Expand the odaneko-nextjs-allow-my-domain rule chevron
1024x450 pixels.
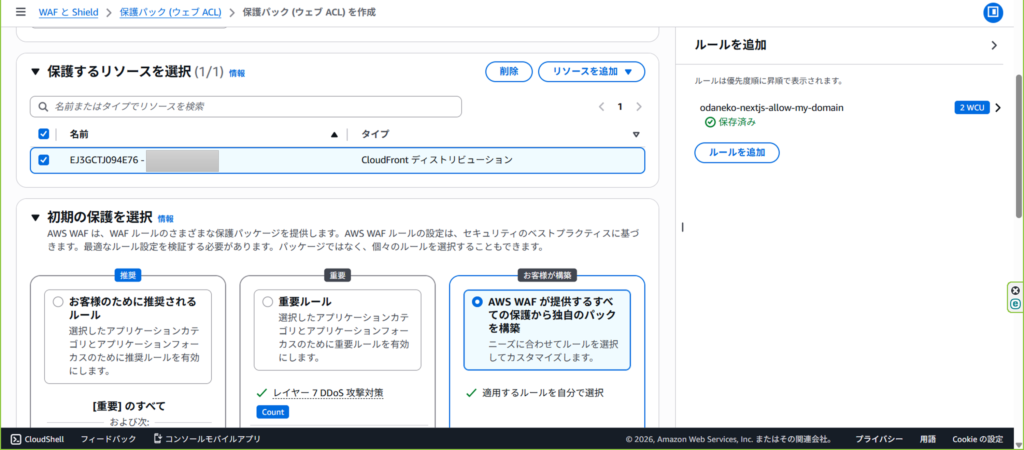(997, 107)
